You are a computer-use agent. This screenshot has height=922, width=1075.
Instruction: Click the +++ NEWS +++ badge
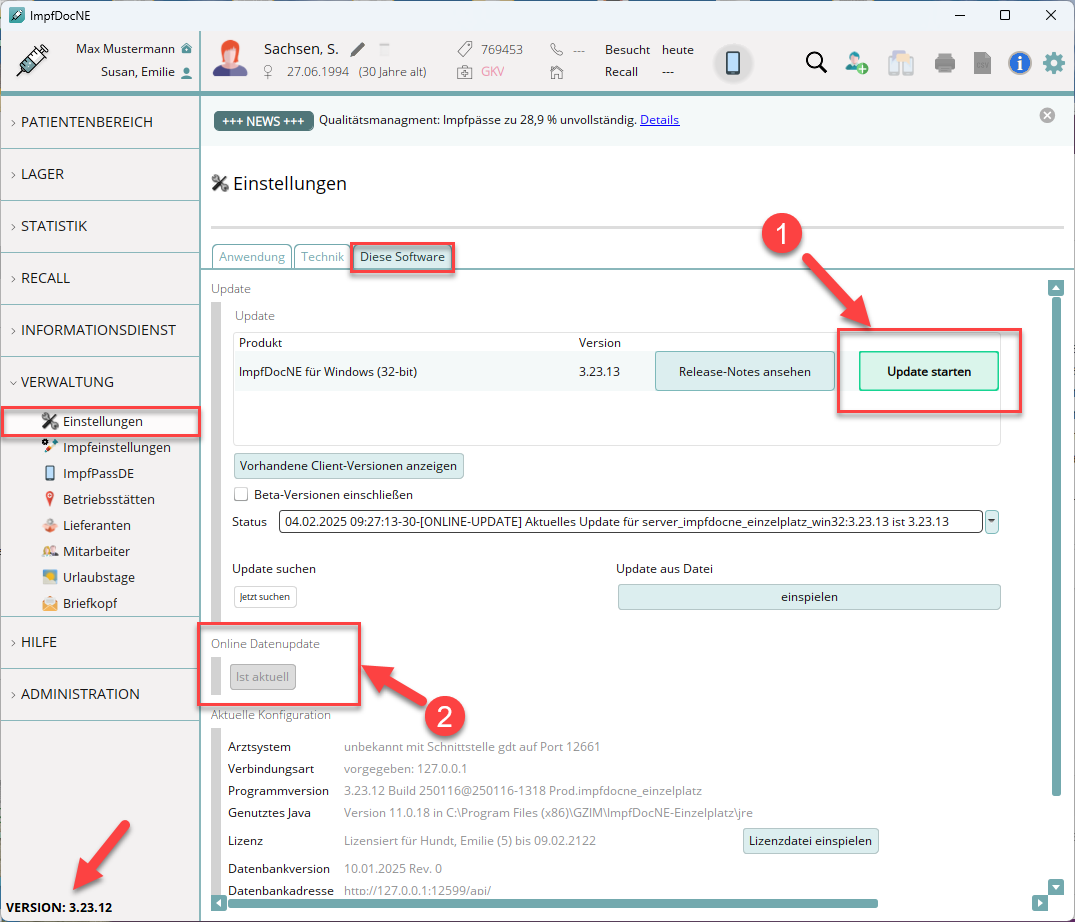point(263,121)
